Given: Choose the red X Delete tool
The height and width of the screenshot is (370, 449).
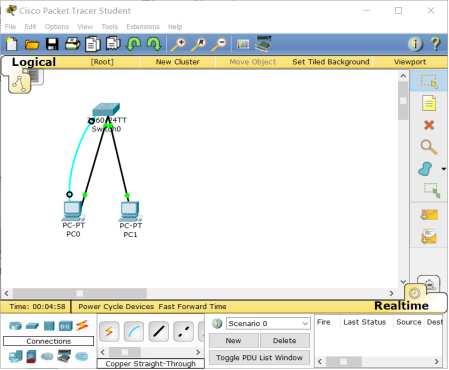Looking at the screenshot, I should click(x=429, y=125).
